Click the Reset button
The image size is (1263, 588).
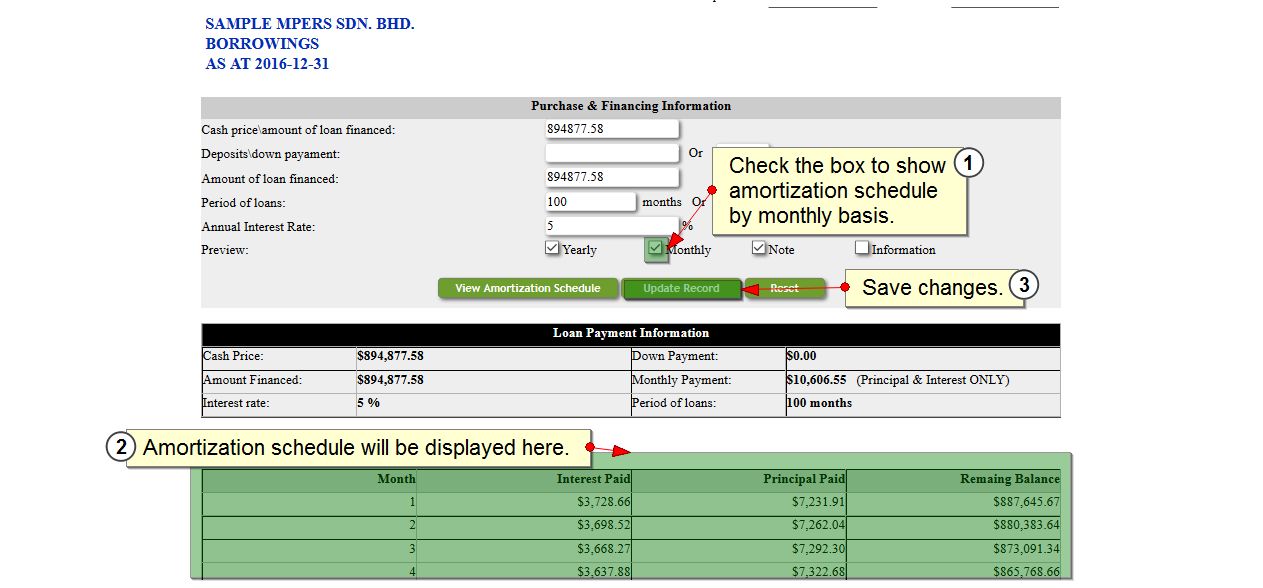point(785,288)
